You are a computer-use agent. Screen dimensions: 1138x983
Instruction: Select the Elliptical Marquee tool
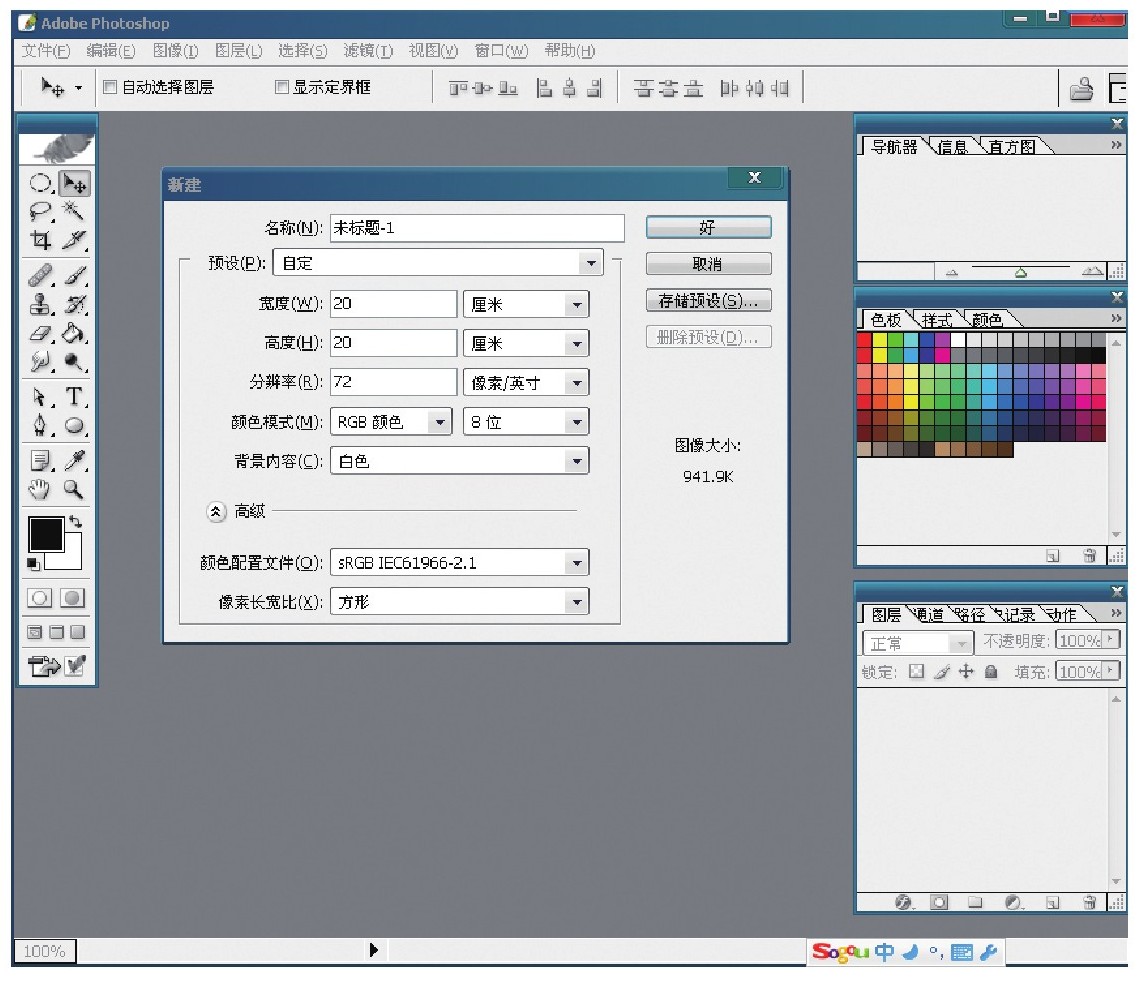pos(41,183)
